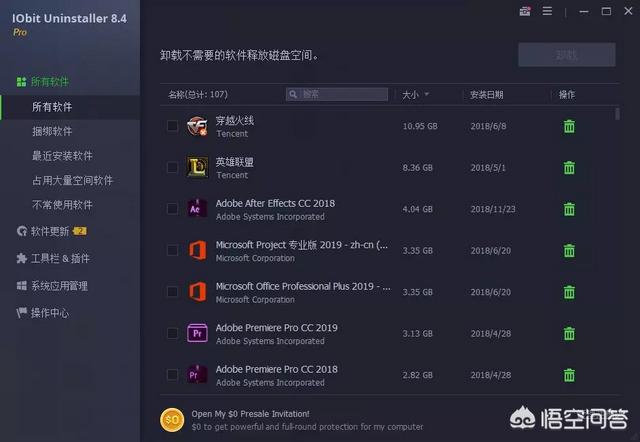Image resolution: width=640 pixels, height=442 pixels.
Task: Open 不常使用软件 in the sidebar
Action: pyautogui.click(x=62, y=205)
